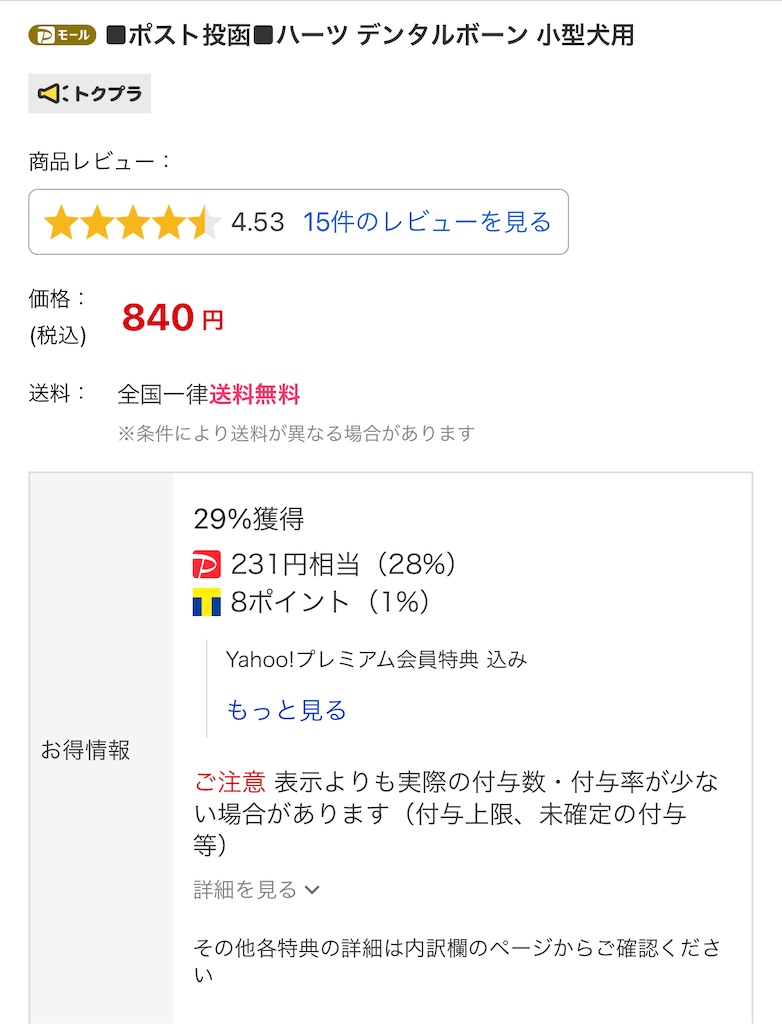Click the gold star rating icons
The width and height of the screenshot is (782, 1024).
click(132, 222)
